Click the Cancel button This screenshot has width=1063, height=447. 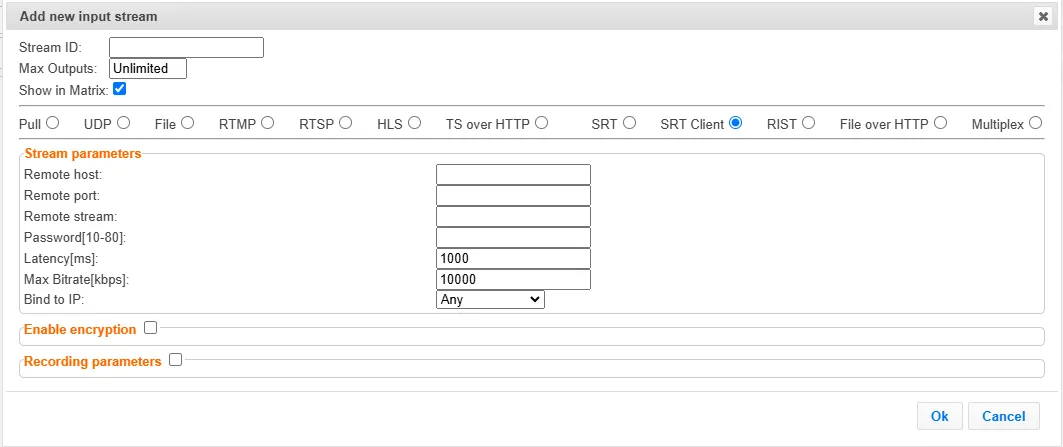(1004, 416)
